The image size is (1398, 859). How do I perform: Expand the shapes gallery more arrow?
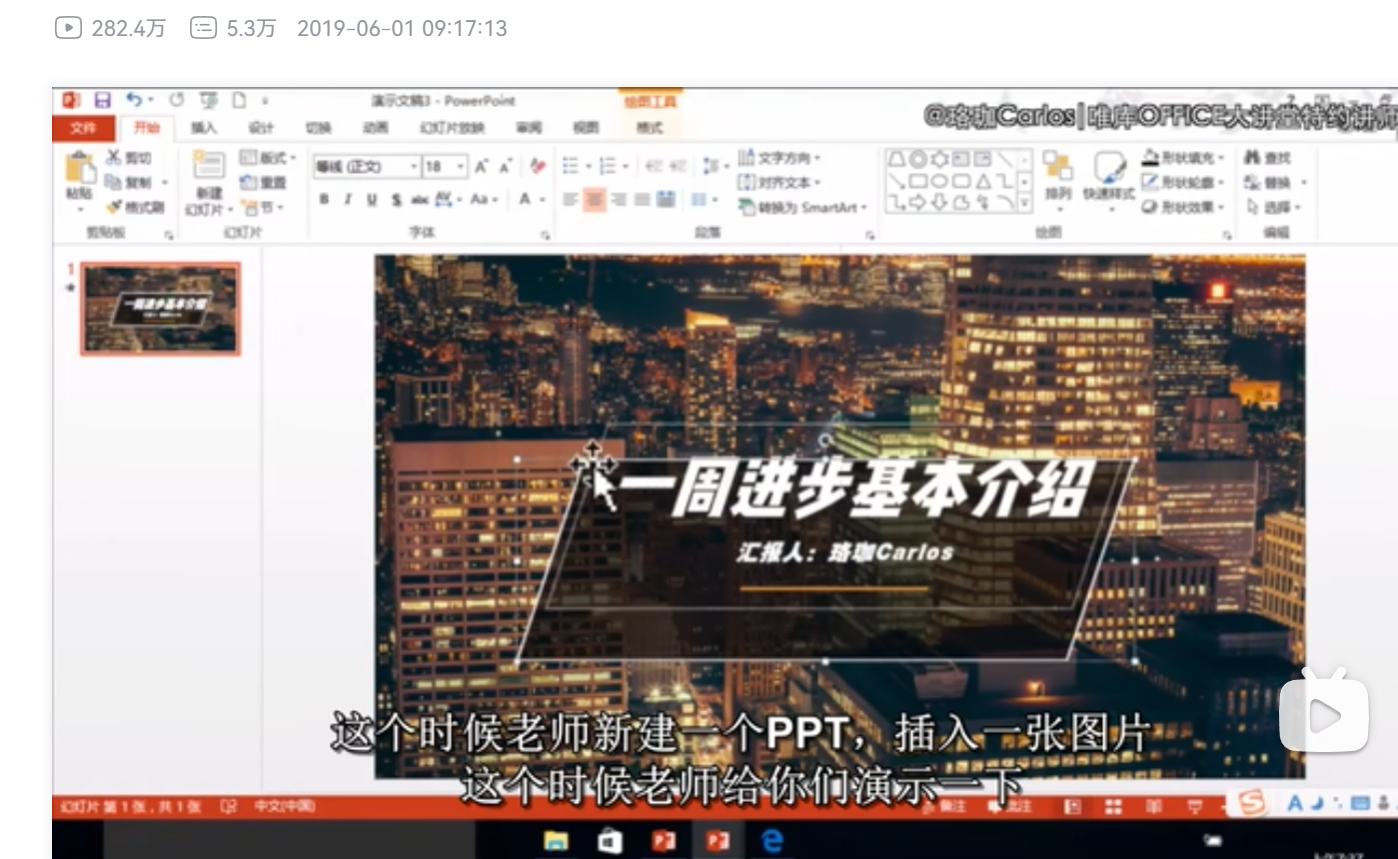point(1025,203)
